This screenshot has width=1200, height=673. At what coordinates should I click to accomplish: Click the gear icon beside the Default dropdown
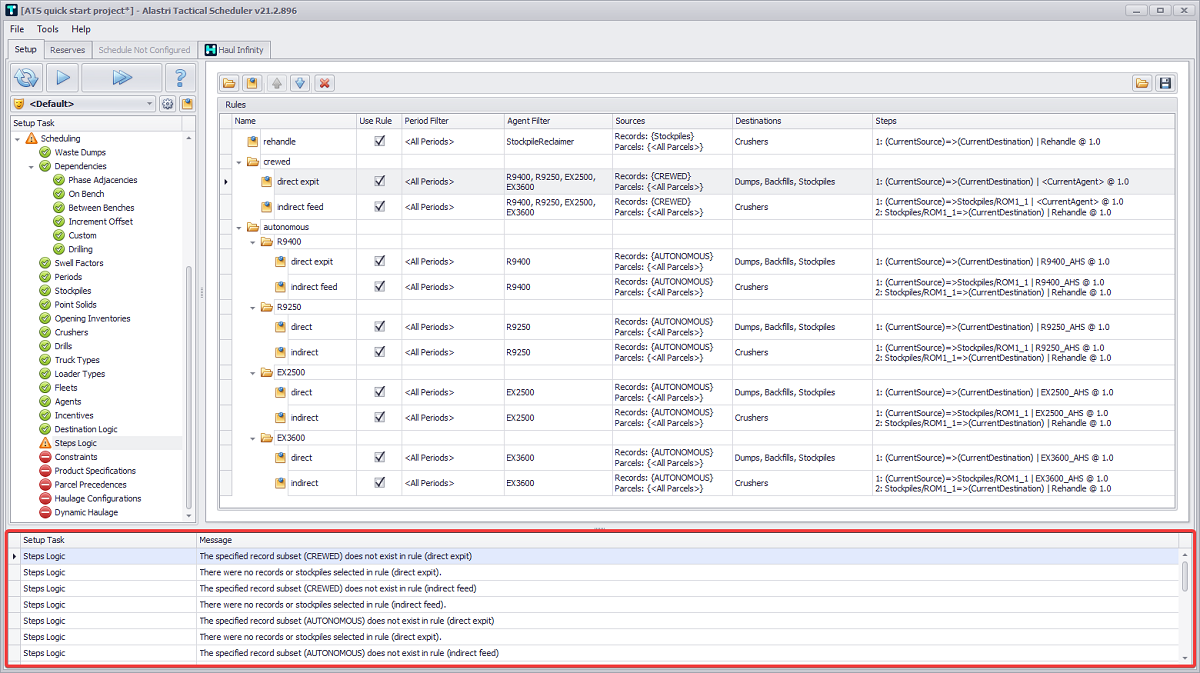click(x=168, y=104)
